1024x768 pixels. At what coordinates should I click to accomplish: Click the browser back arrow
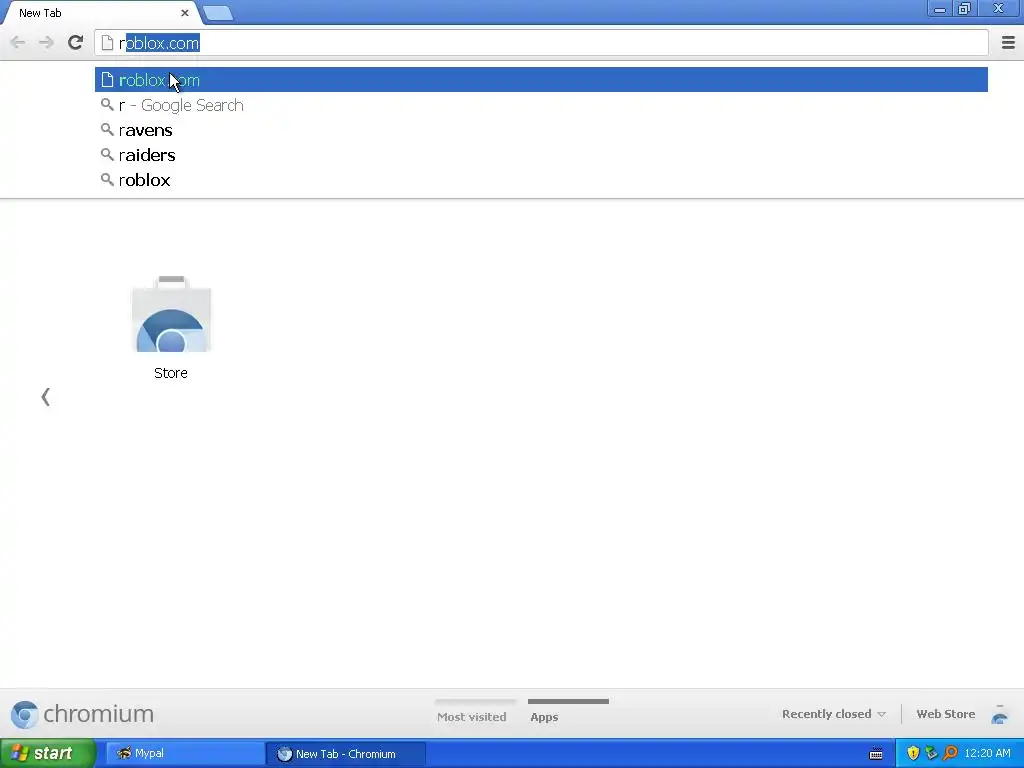(x=18, y=43)
